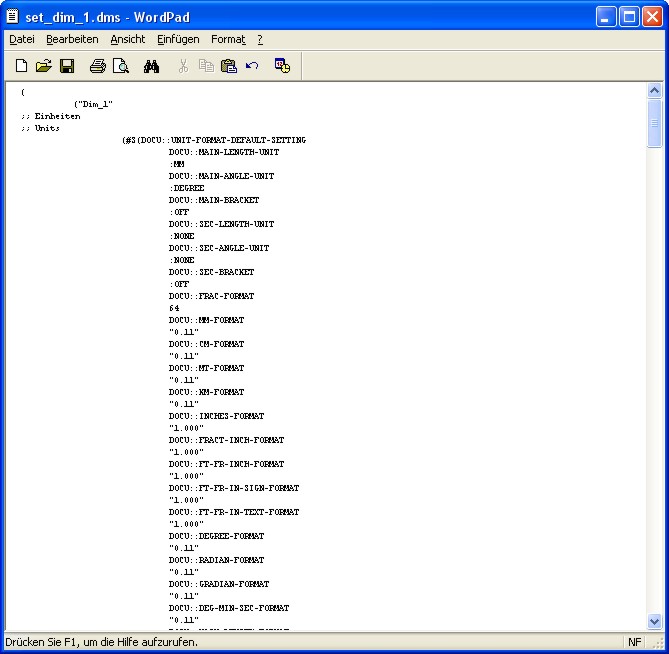This screenshot has width=669, height=654.
Task: Open the Bearbeiten menu
Action: [x=72, y=39]
